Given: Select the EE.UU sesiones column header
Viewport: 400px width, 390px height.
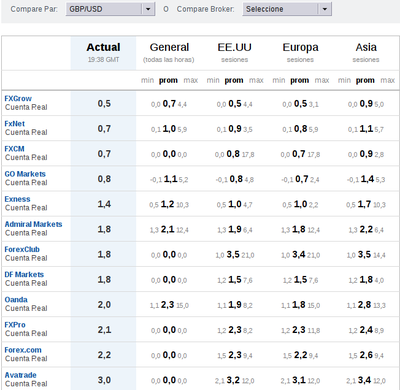Looking at the screenshot, I should coord(234,52).
